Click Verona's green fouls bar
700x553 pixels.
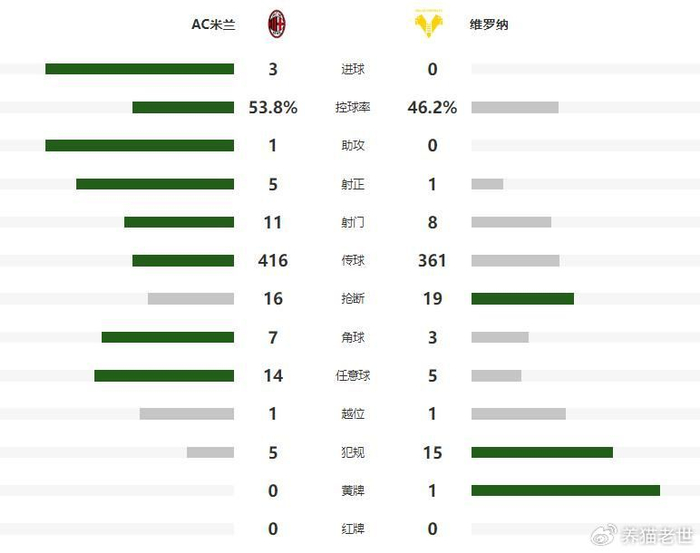click(541, 452)
